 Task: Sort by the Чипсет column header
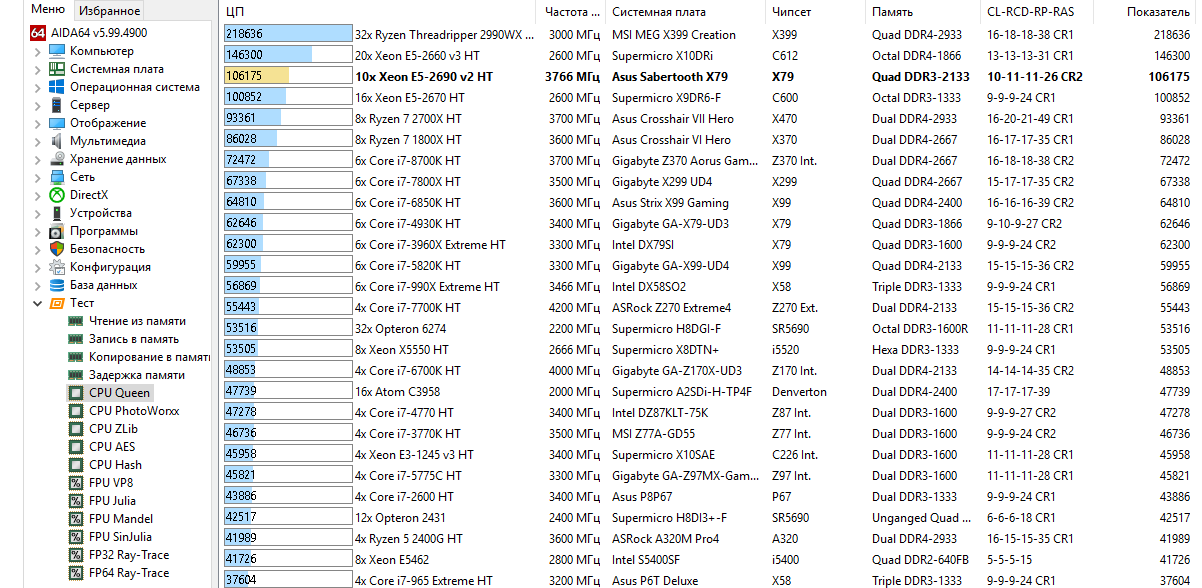815,12
